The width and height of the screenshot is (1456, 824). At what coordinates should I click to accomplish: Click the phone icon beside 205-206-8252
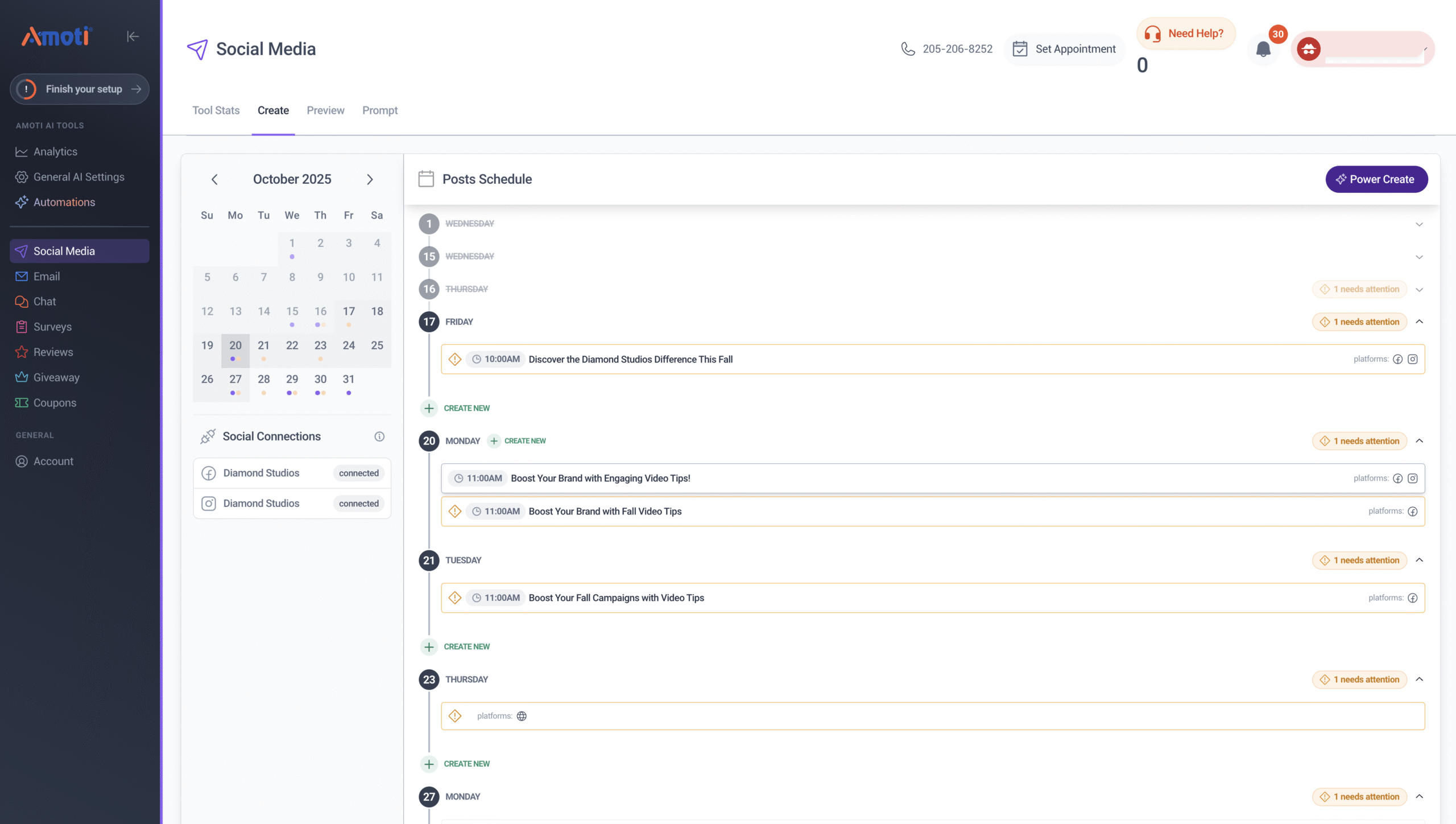pos(908,49)
